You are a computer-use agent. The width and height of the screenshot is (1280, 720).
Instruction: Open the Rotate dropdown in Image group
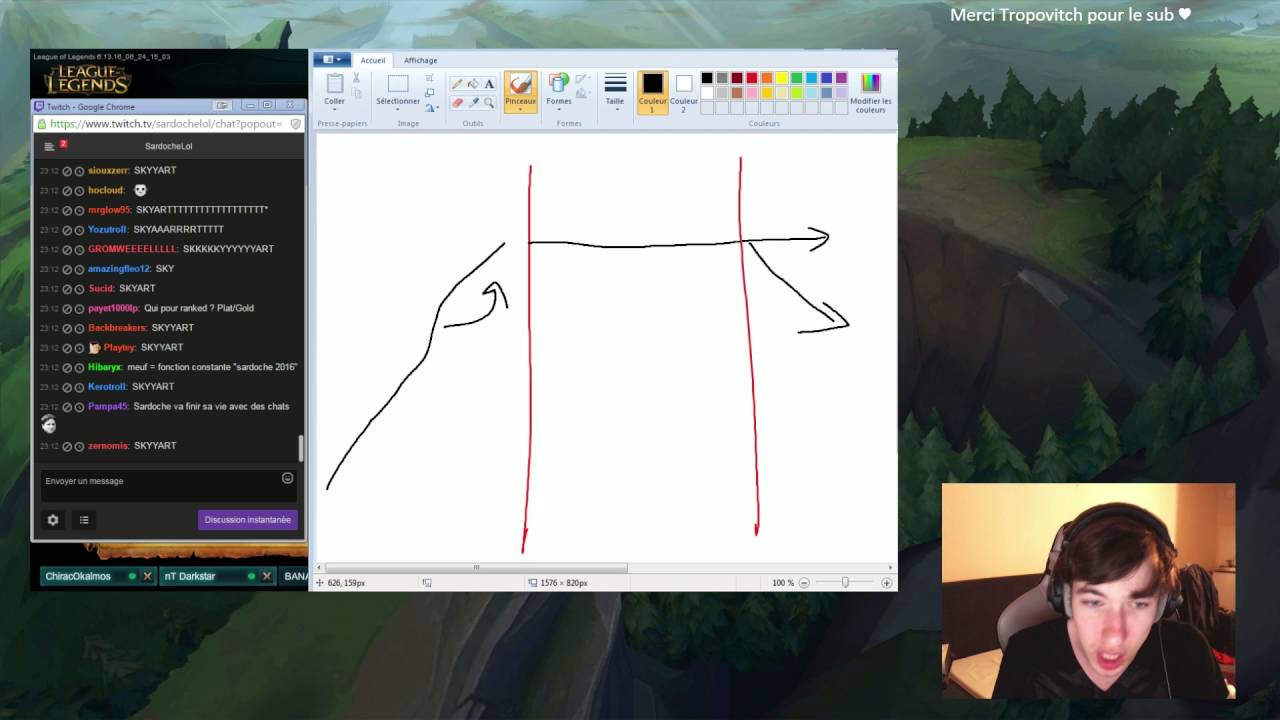pyautogui.click(x=431, y=107)
